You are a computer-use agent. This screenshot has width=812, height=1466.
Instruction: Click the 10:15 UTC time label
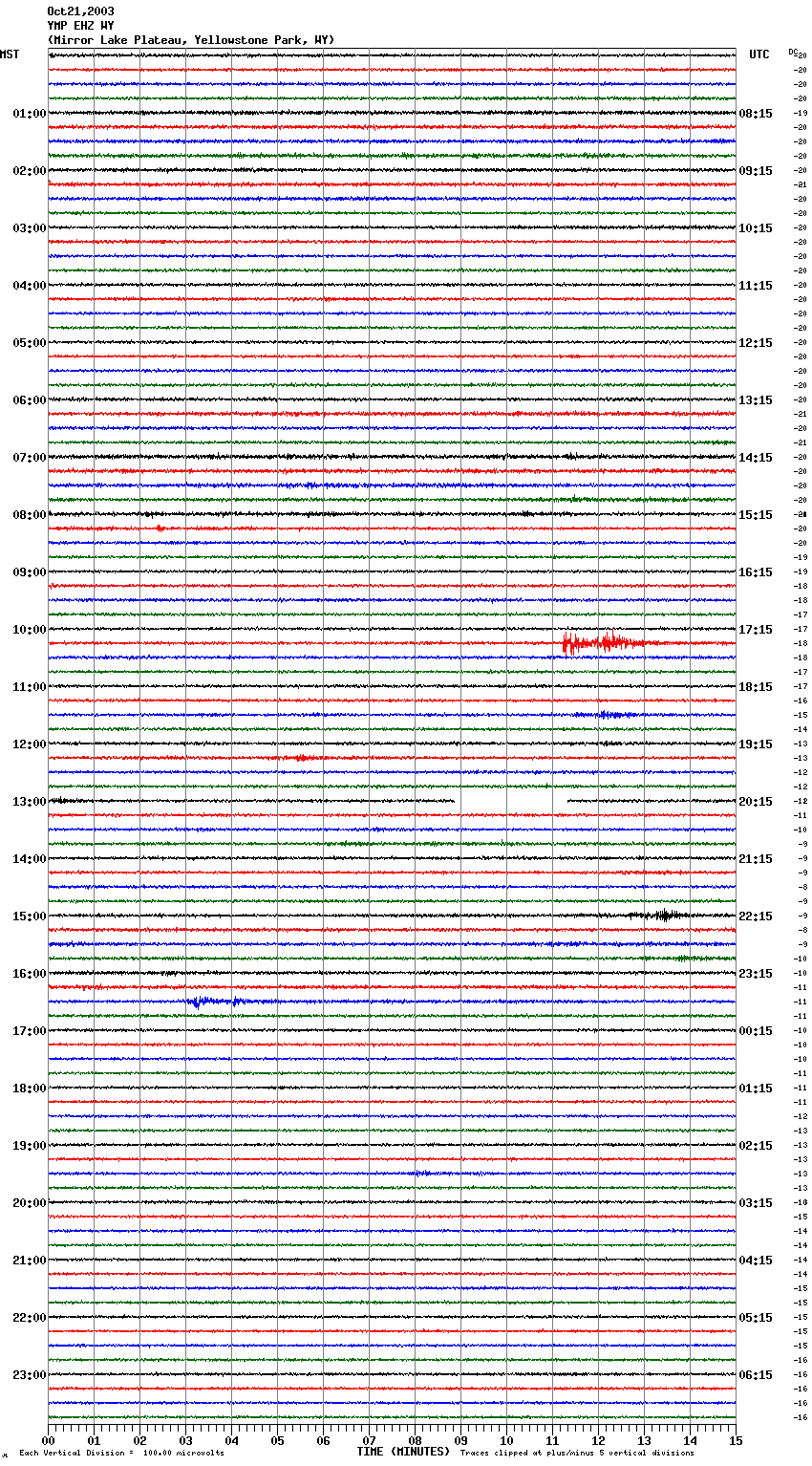tap(756, 228)
